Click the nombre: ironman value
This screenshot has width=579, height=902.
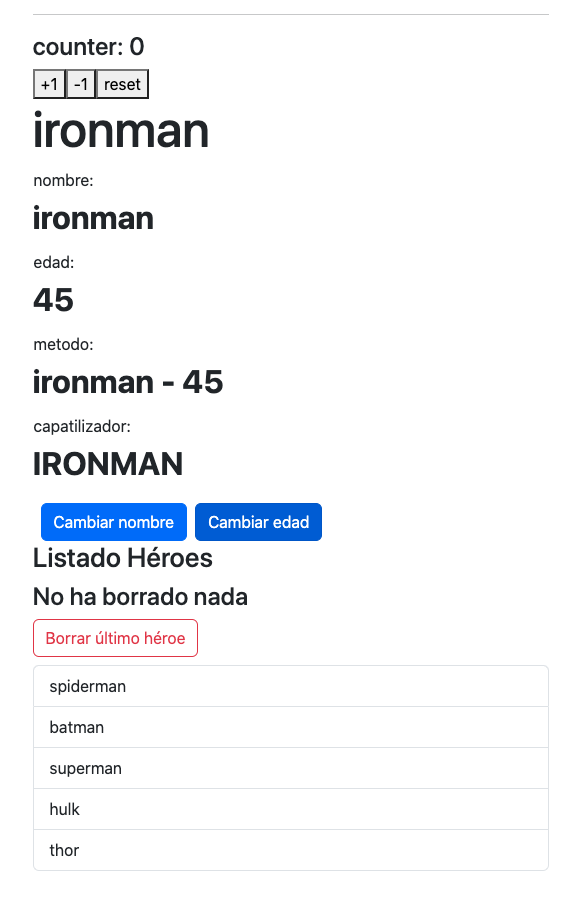pyautogui.click(x=93, y=218)
